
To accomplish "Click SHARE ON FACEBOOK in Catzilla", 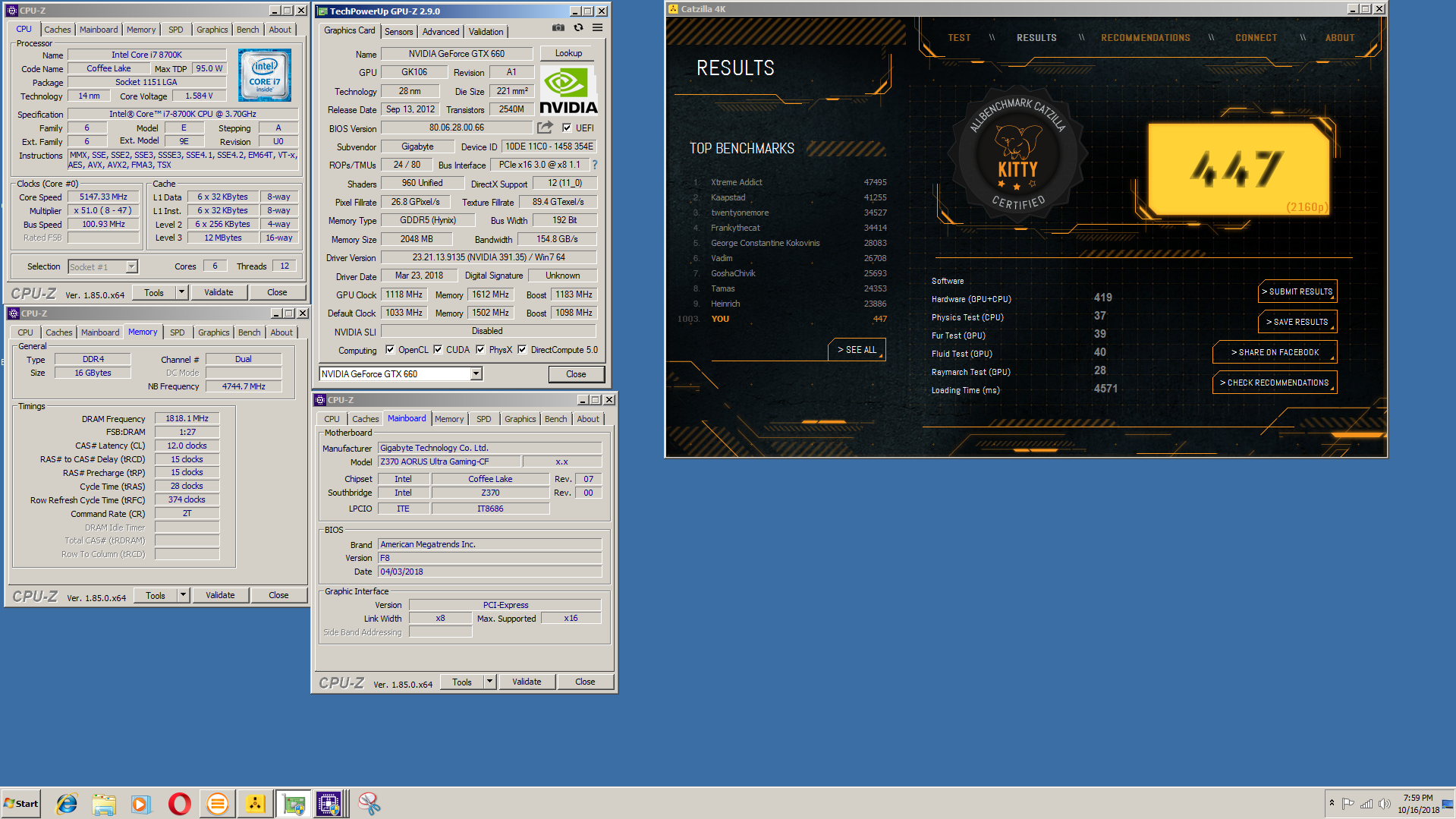I will tap(1275, 352).
